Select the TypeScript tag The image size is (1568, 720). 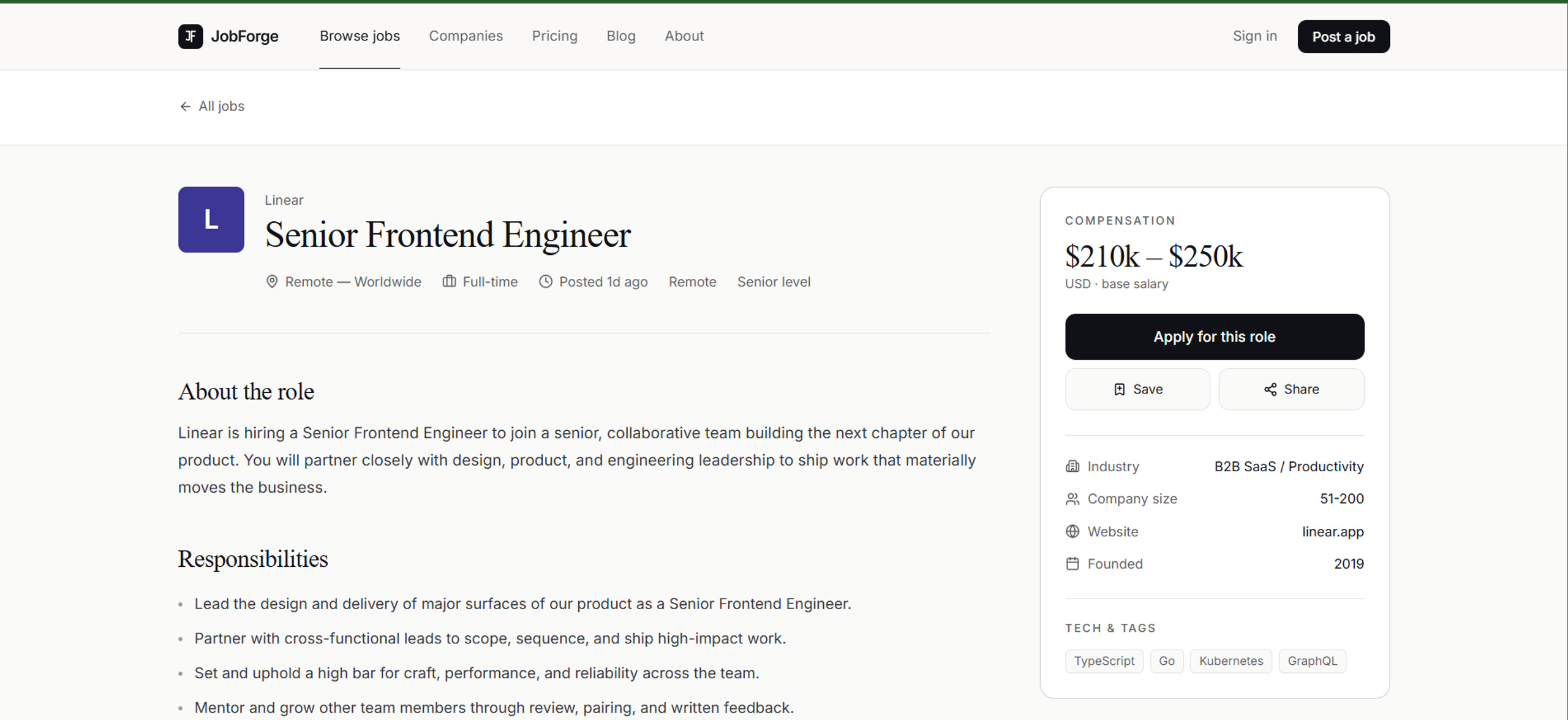pyautogui.click(x=1104, y=661)
